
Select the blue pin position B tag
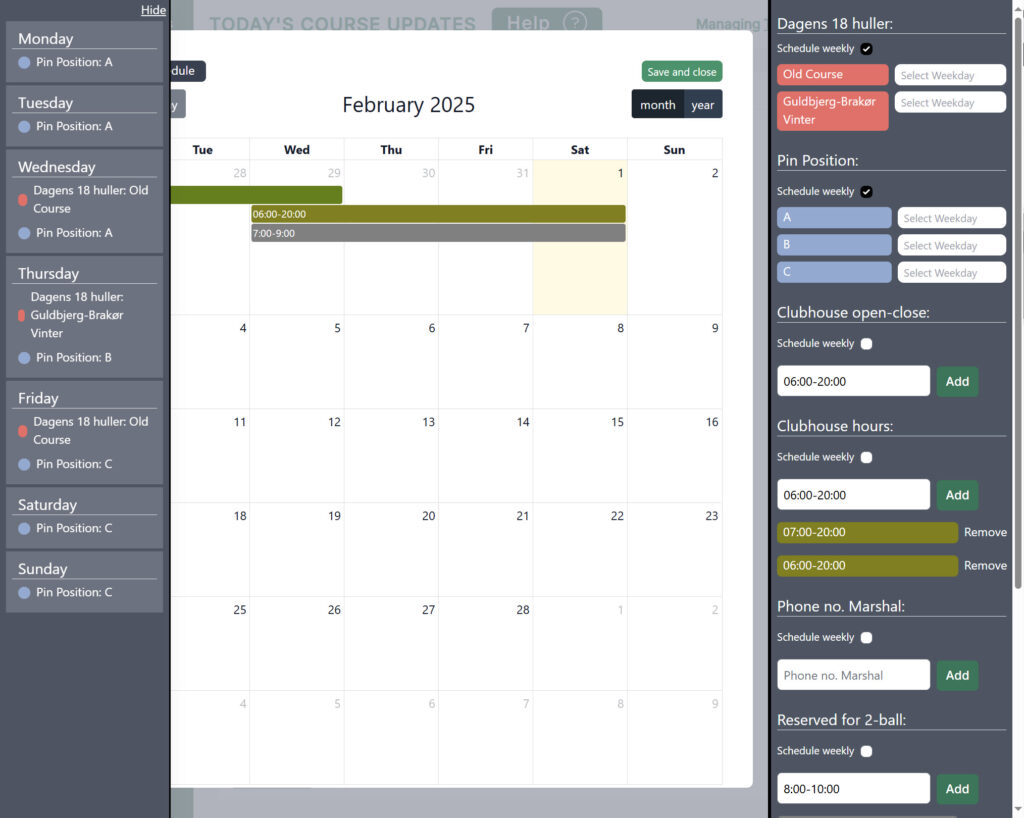[834, 245]
